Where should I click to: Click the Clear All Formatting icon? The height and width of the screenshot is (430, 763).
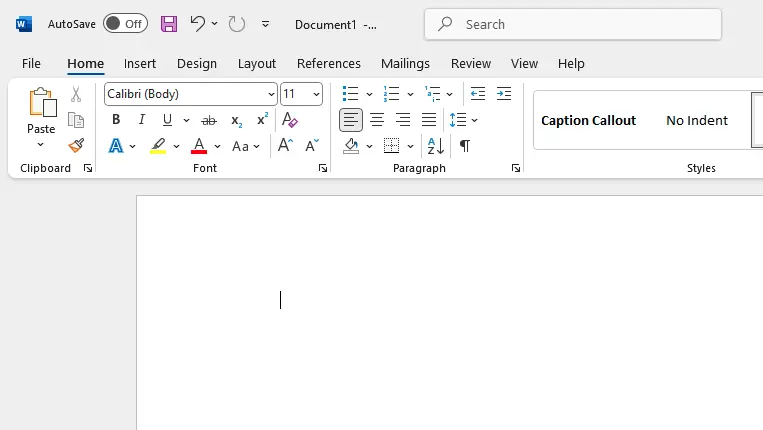(x=290, y=120)
